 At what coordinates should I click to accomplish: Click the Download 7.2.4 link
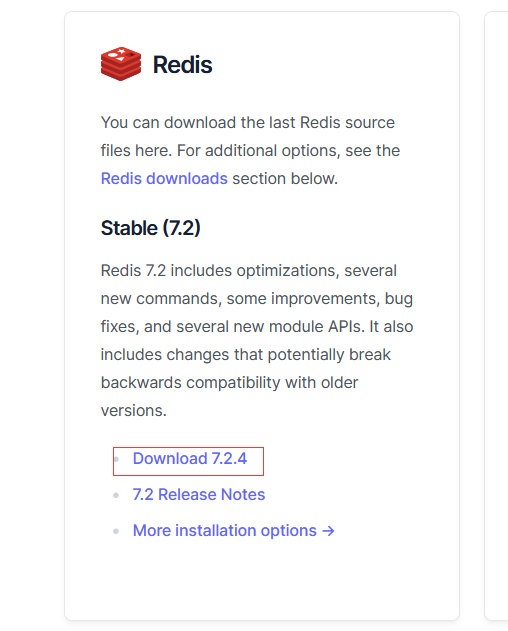(x=190, y=459)
